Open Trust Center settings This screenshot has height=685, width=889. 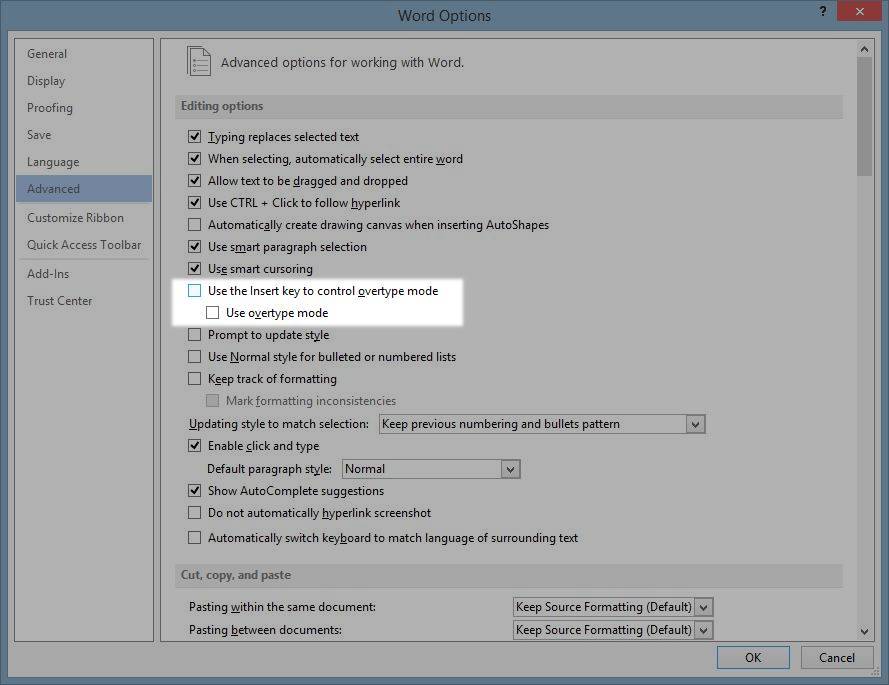pos(59,300)
